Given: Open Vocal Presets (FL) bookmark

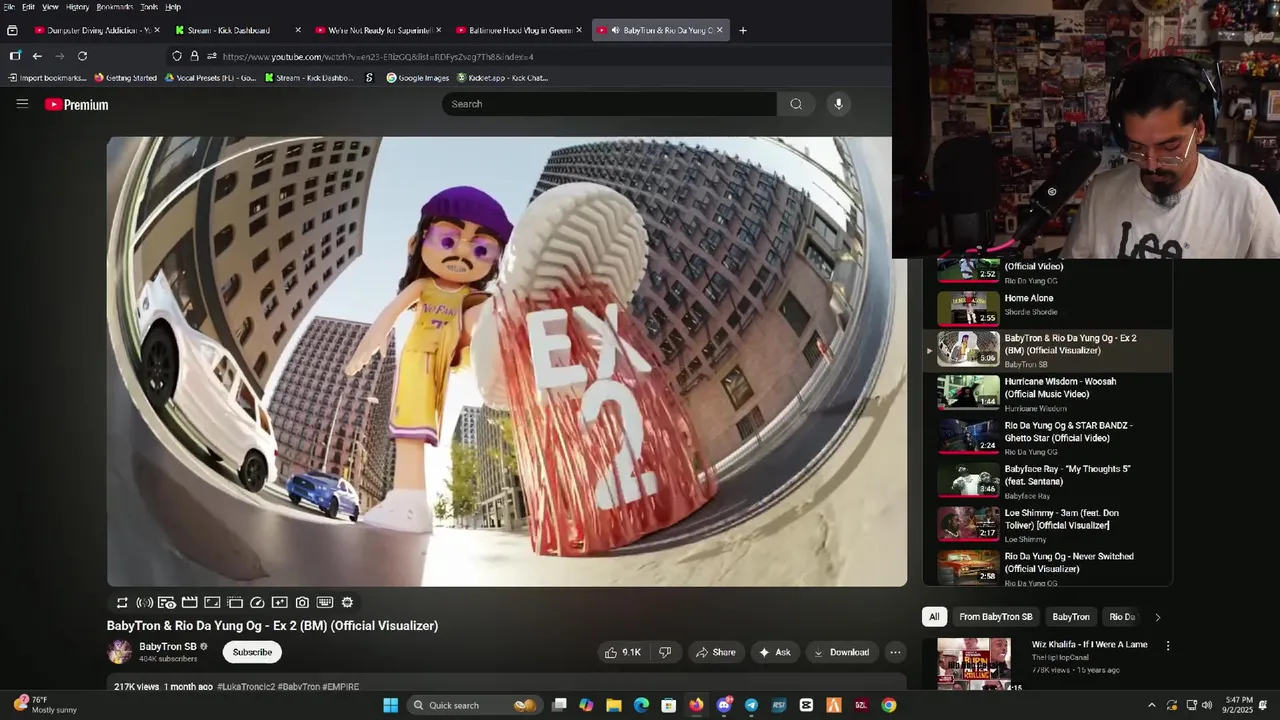Looking at the screenshot, I should 210,78.
